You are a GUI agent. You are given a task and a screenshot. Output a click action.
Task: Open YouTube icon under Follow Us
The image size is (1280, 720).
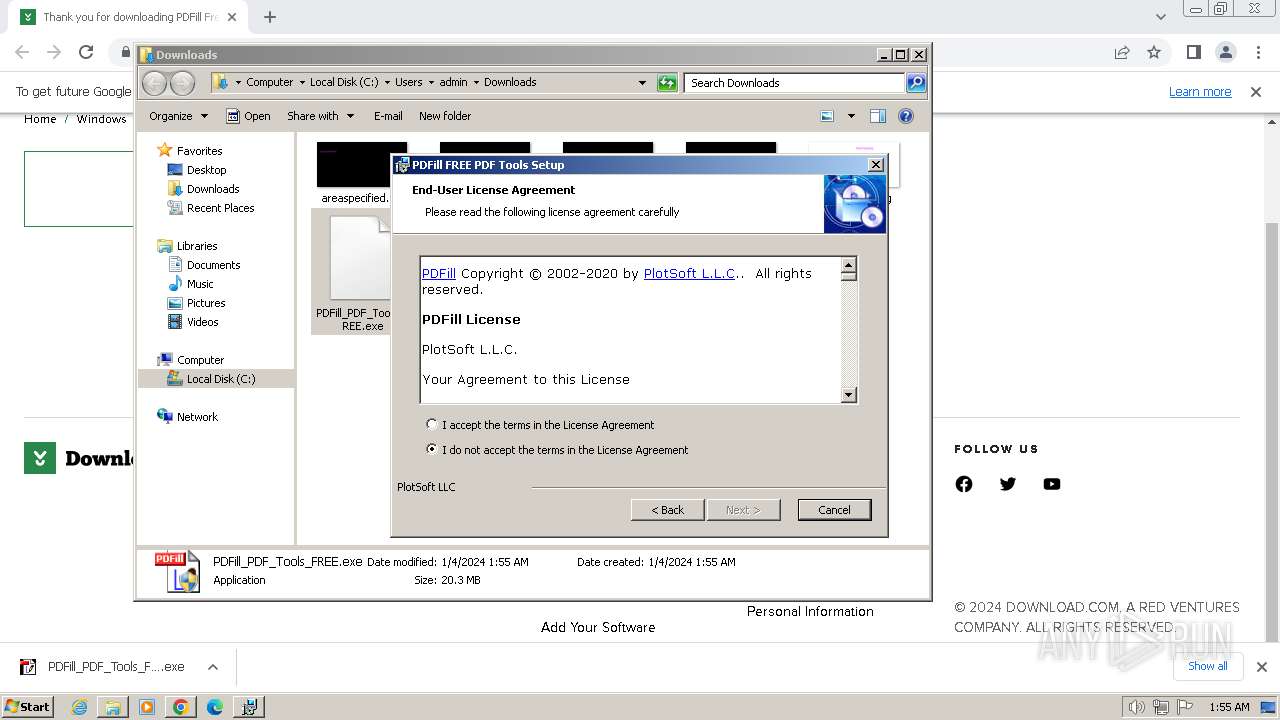tap(1052, 484)
